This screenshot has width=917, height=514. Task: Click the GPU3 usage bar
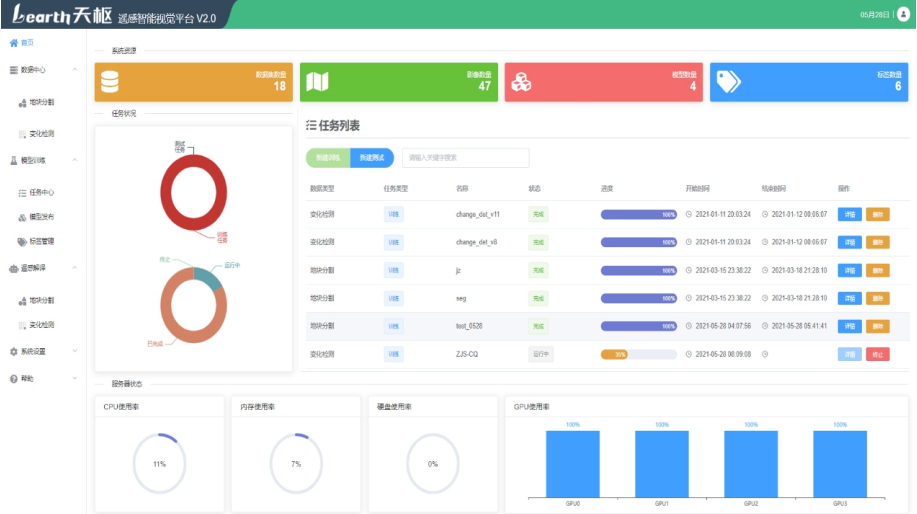[x=840, y=464]
